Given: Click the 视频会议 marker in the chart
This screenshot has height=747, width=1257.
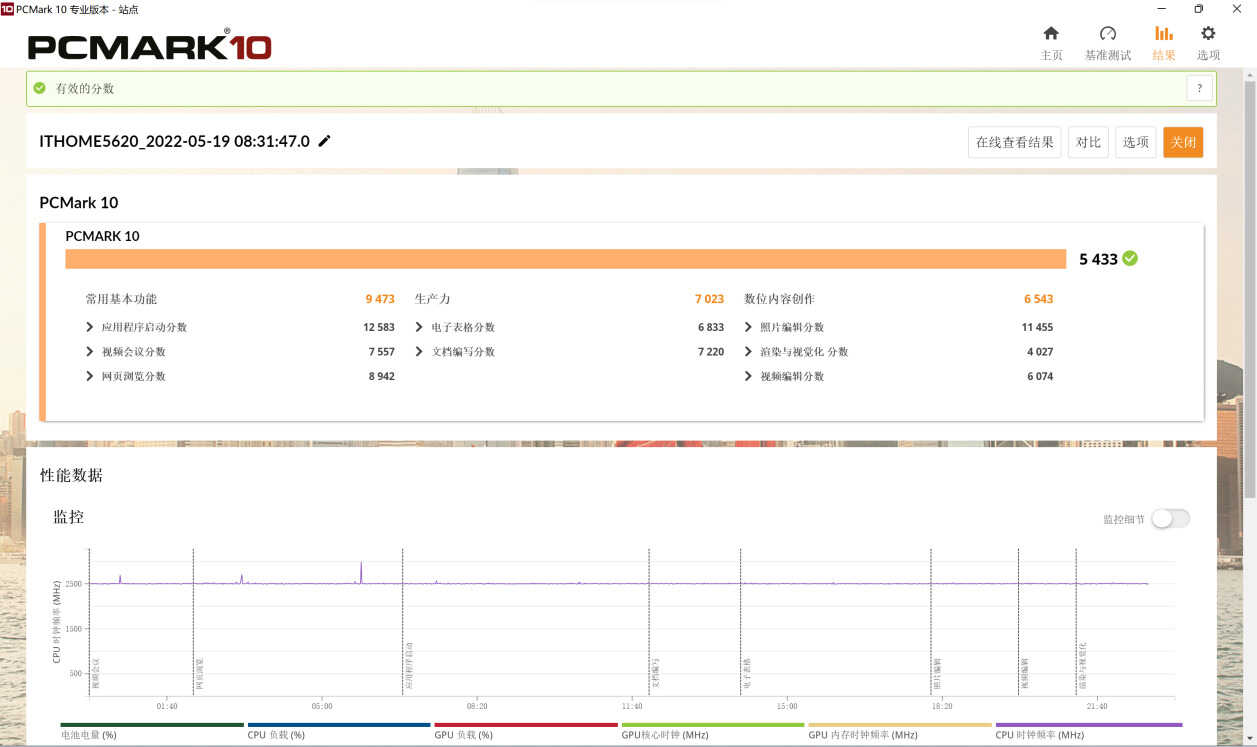Looking at the screenshot, I should [96, 675].
